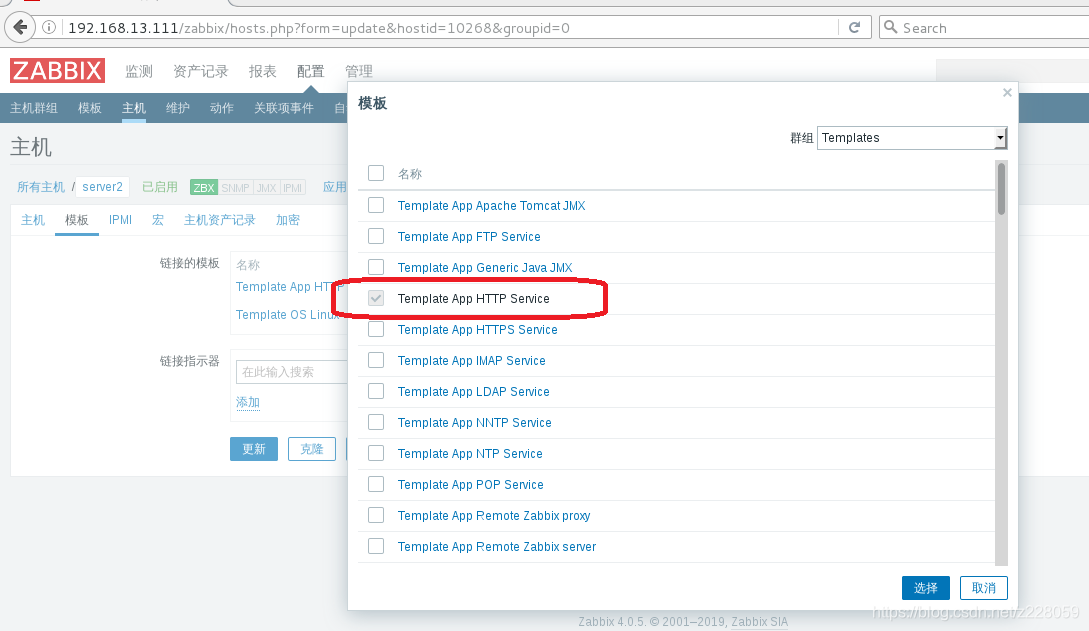Click the ZABBIX logo
The width and height of the screenshot is (1089, 631).
click(x=58, y=71)
